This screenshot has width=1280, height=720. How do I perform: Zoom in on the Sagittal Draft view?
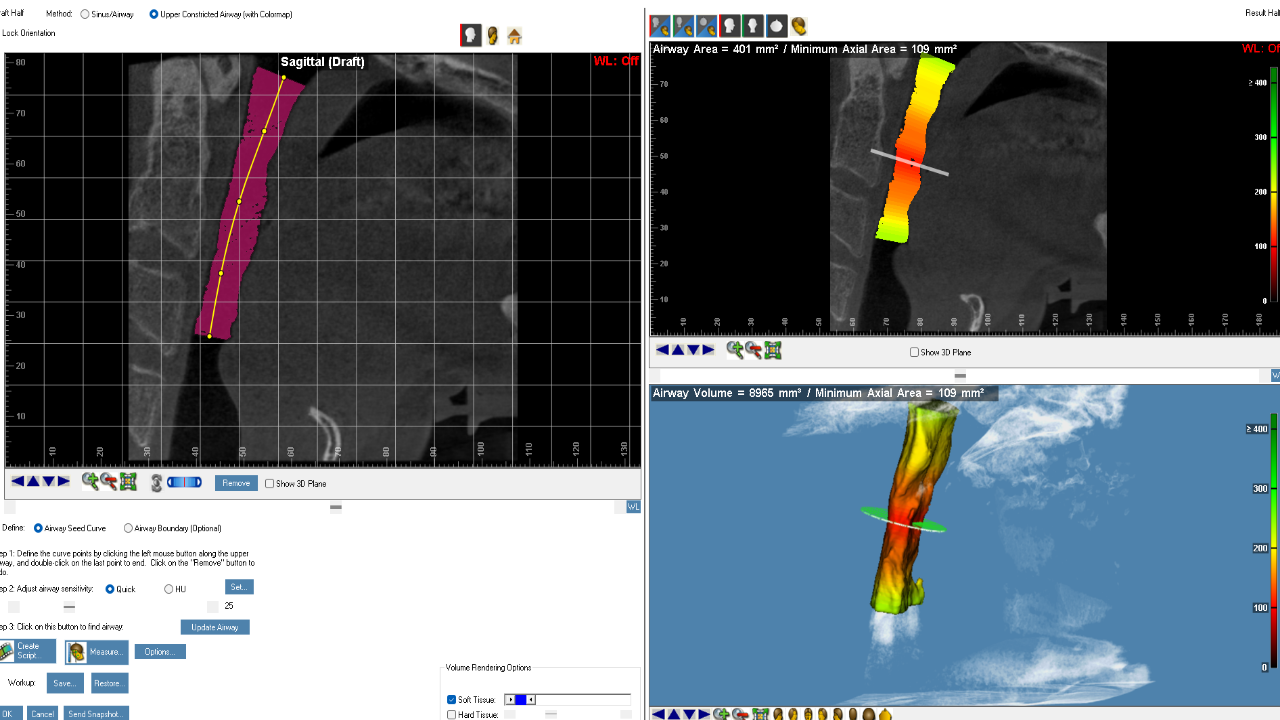[x=90, y=482]
